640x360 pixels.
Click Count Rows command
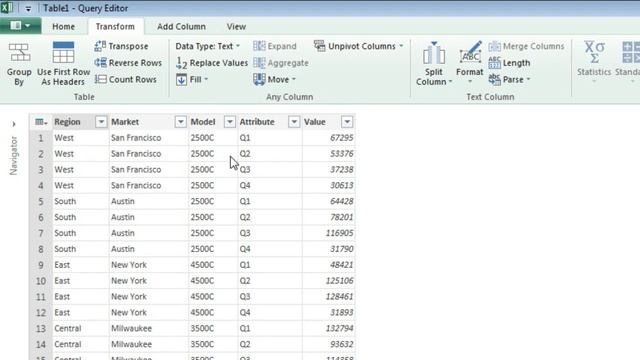pyautogui.click(x=126, y=79)
